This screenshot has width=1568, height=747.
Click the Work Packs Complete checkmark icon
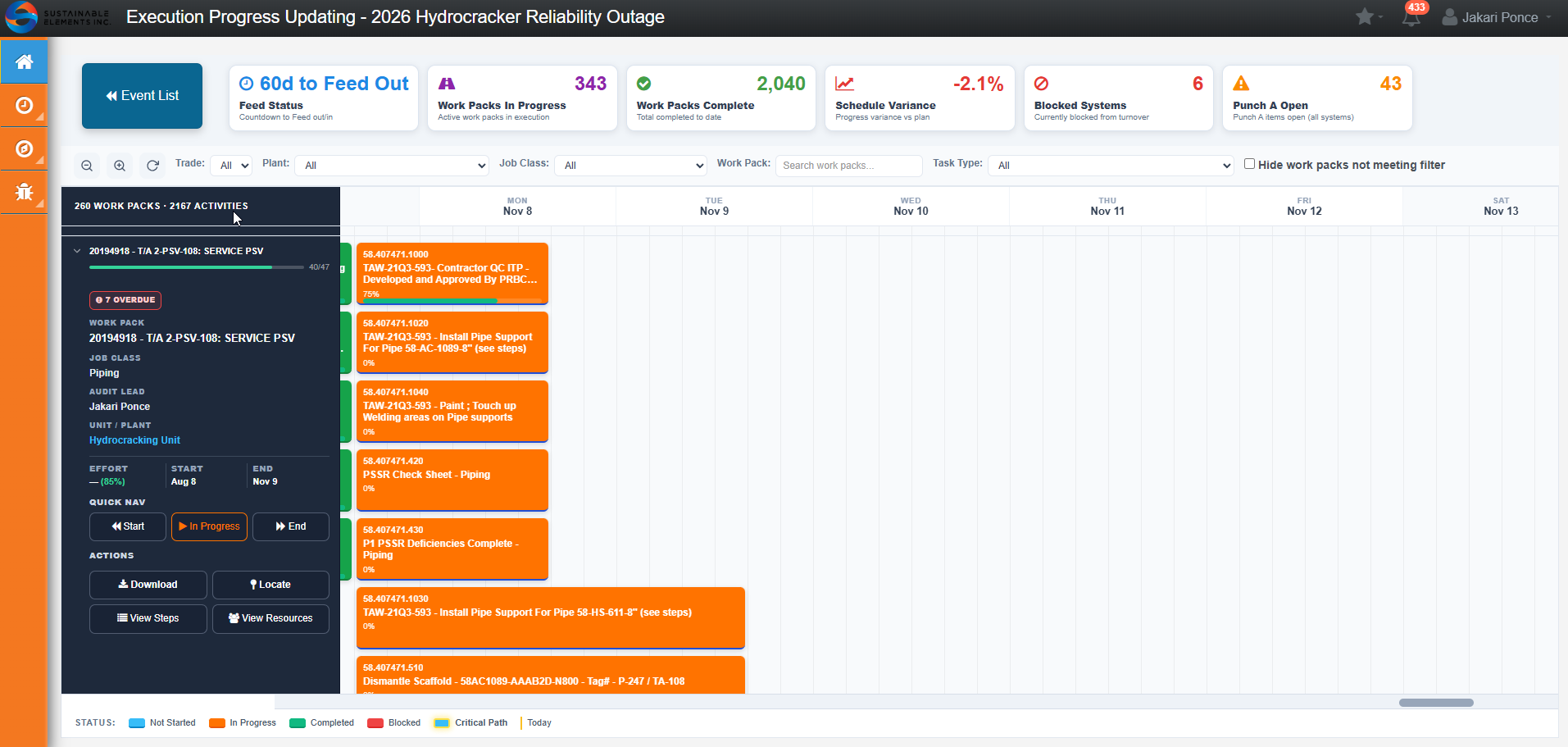pos(644,84)
